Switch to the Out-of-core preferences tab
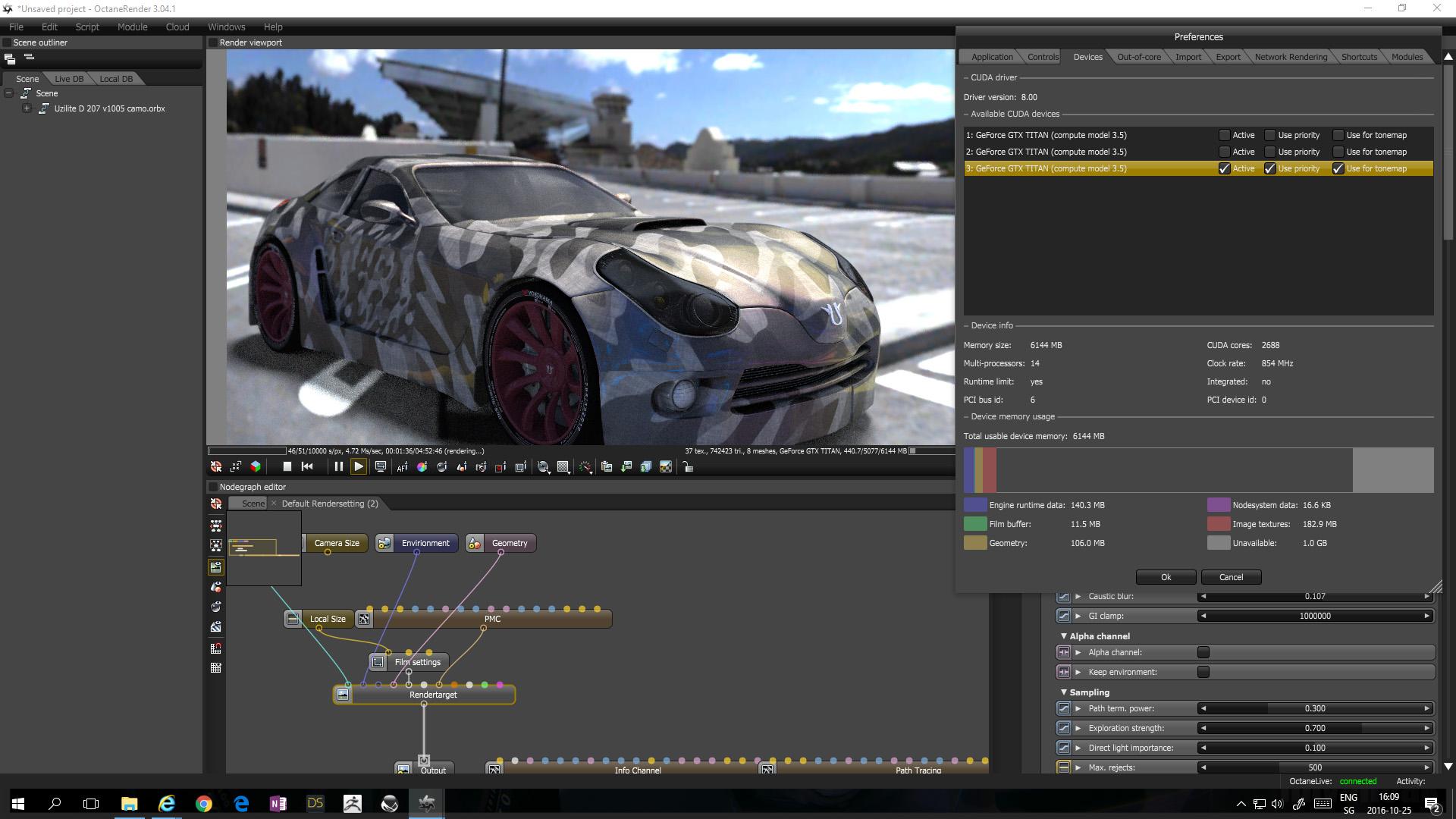The image size is (1456, 819). [x=1137, y=56]
